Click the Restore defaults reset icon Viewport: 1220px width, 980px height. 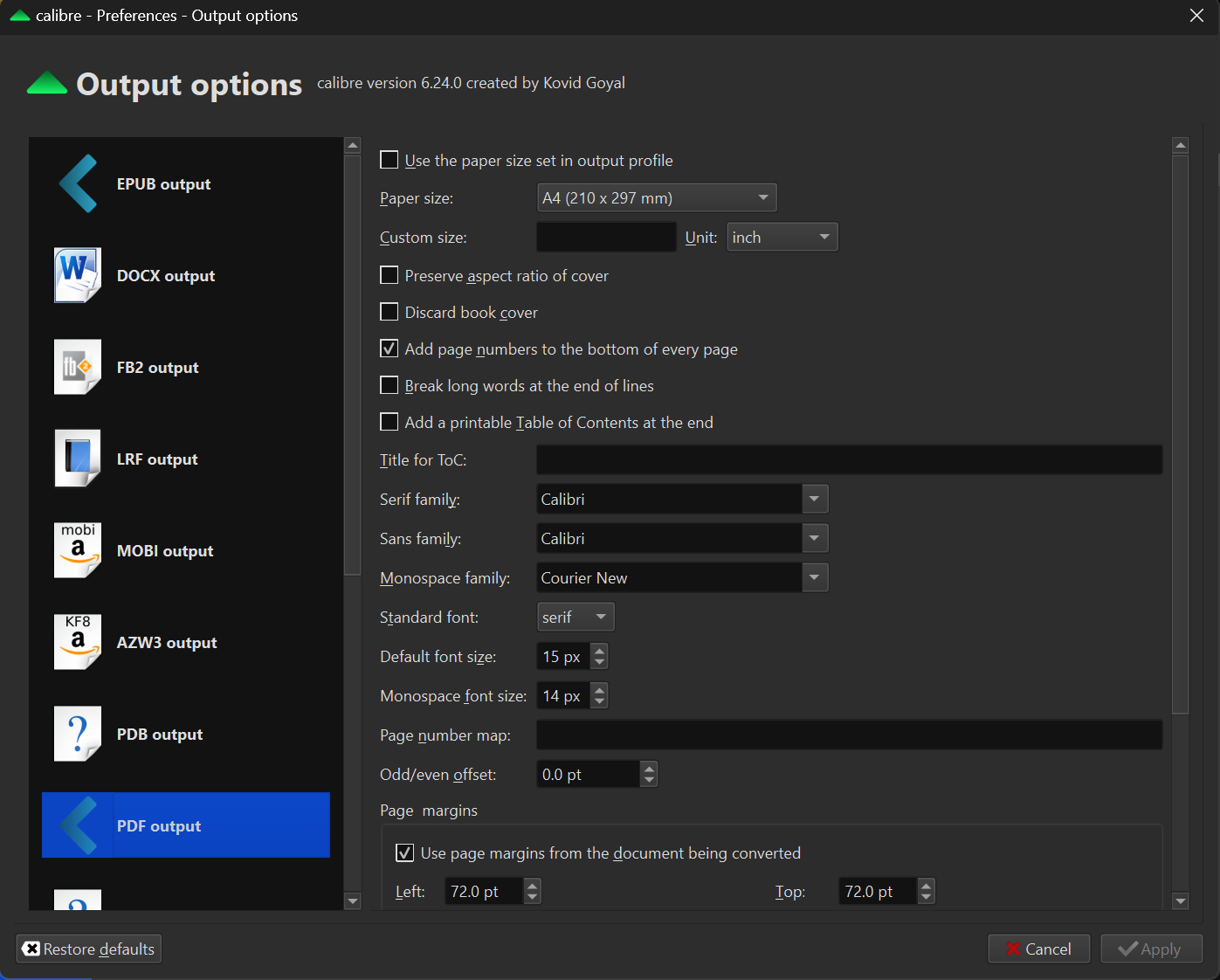(31, 949)
